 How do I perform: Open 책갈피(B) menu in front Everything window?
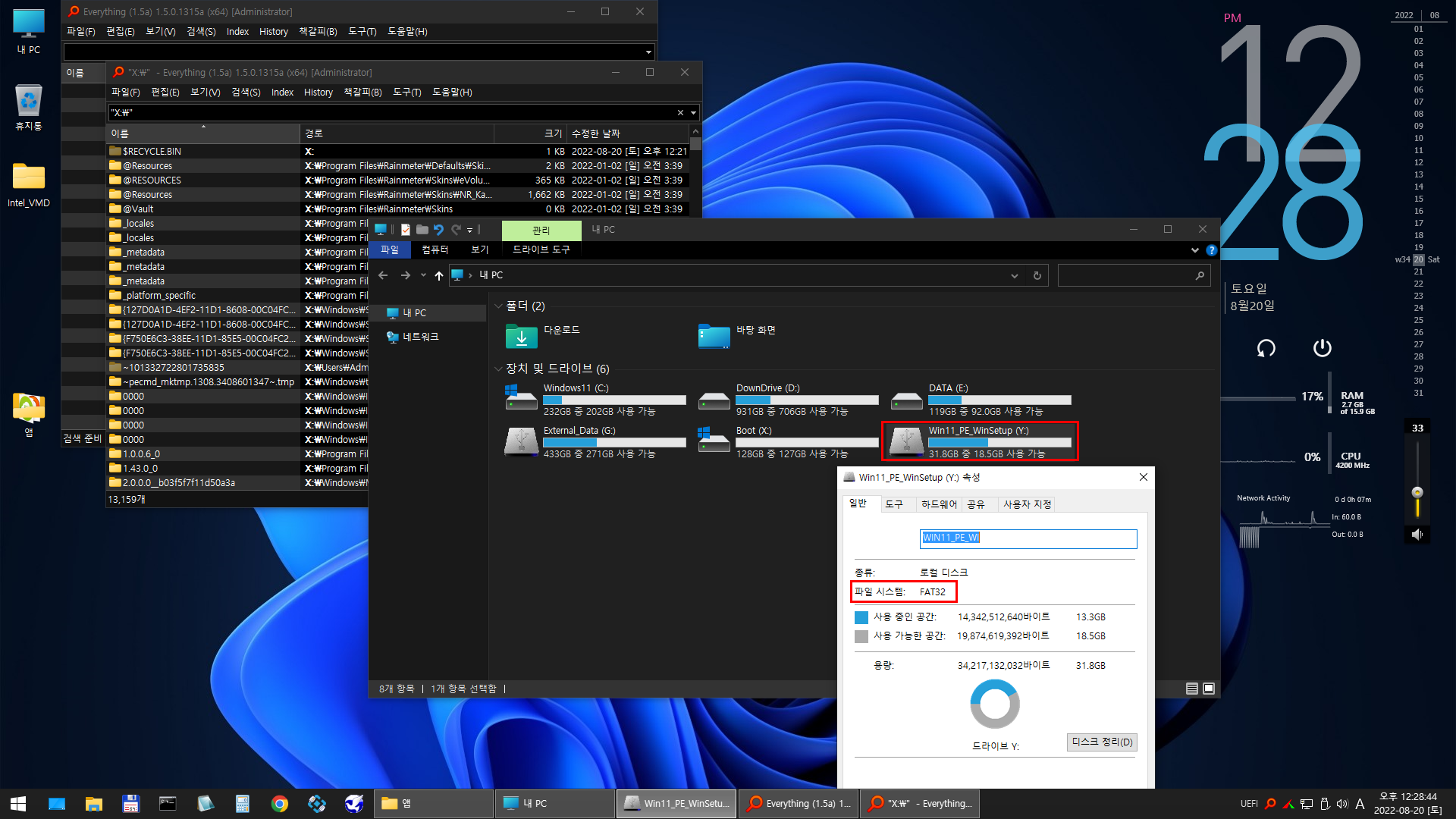click(362, 93)
